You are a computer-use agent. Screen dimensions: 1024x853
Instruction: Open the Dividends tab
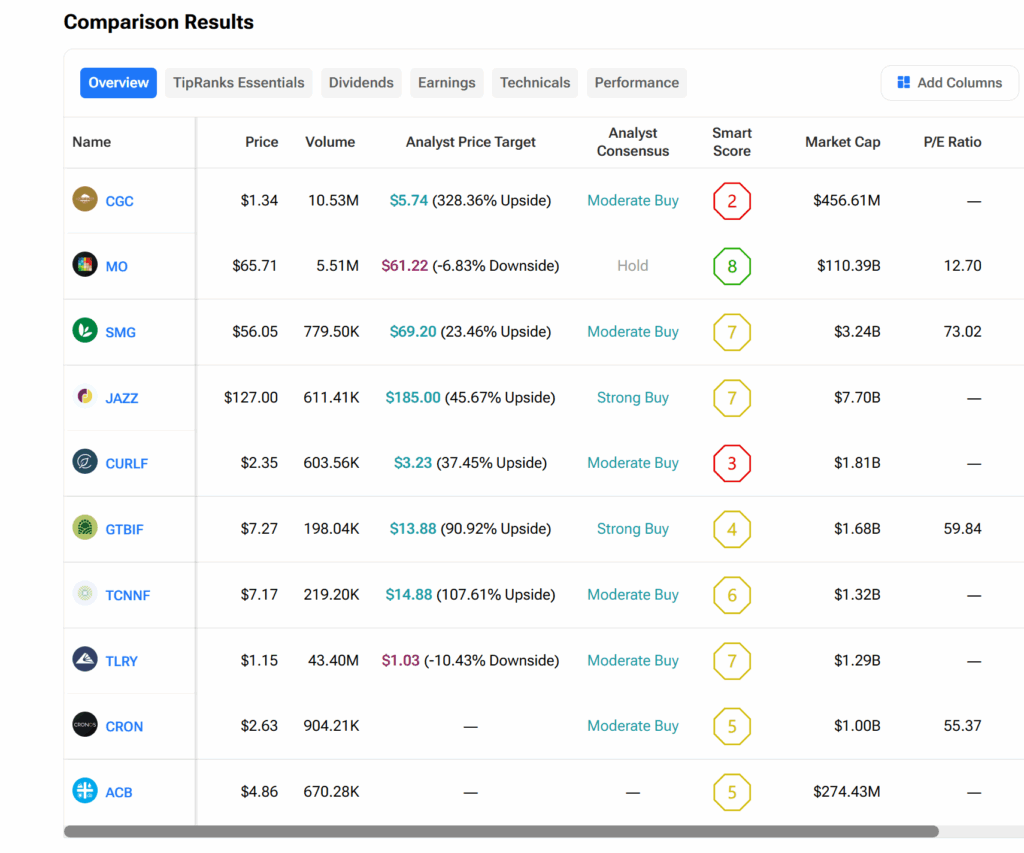(361, 83)
